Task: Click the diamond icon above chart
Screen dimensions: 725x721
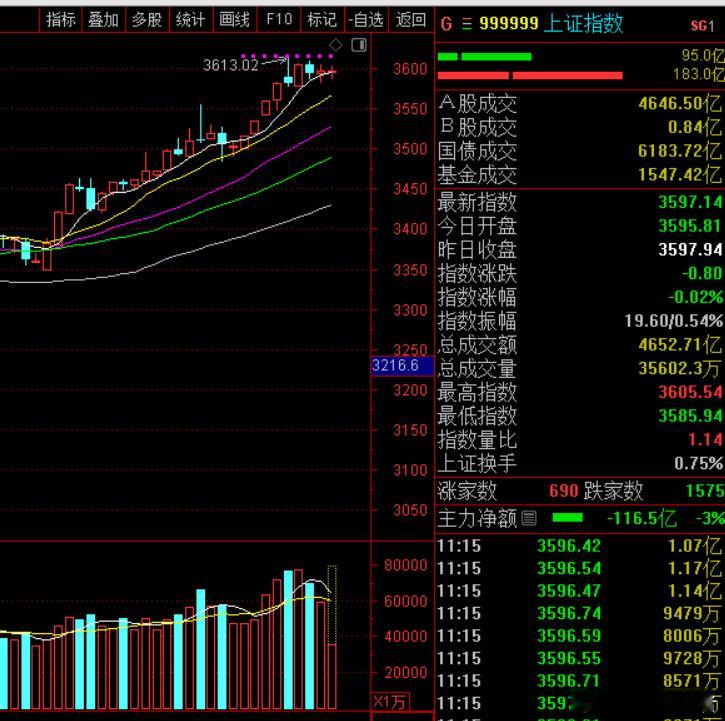Action: [336, 45]
